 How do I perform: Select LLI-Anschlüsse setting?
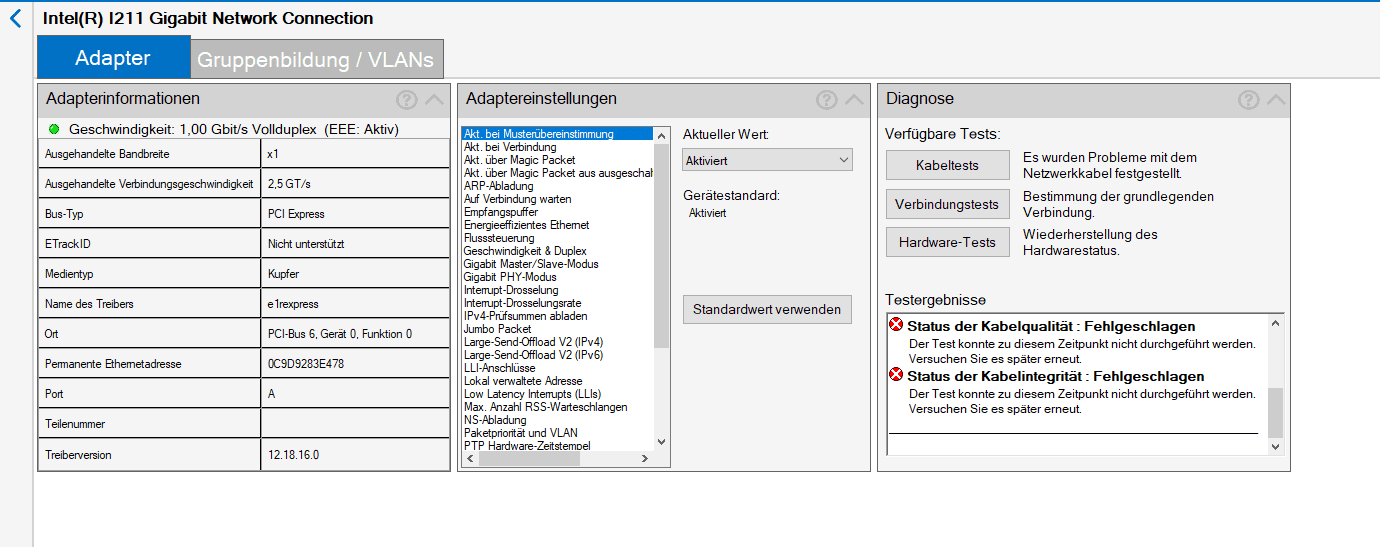[x=557, y=368]
